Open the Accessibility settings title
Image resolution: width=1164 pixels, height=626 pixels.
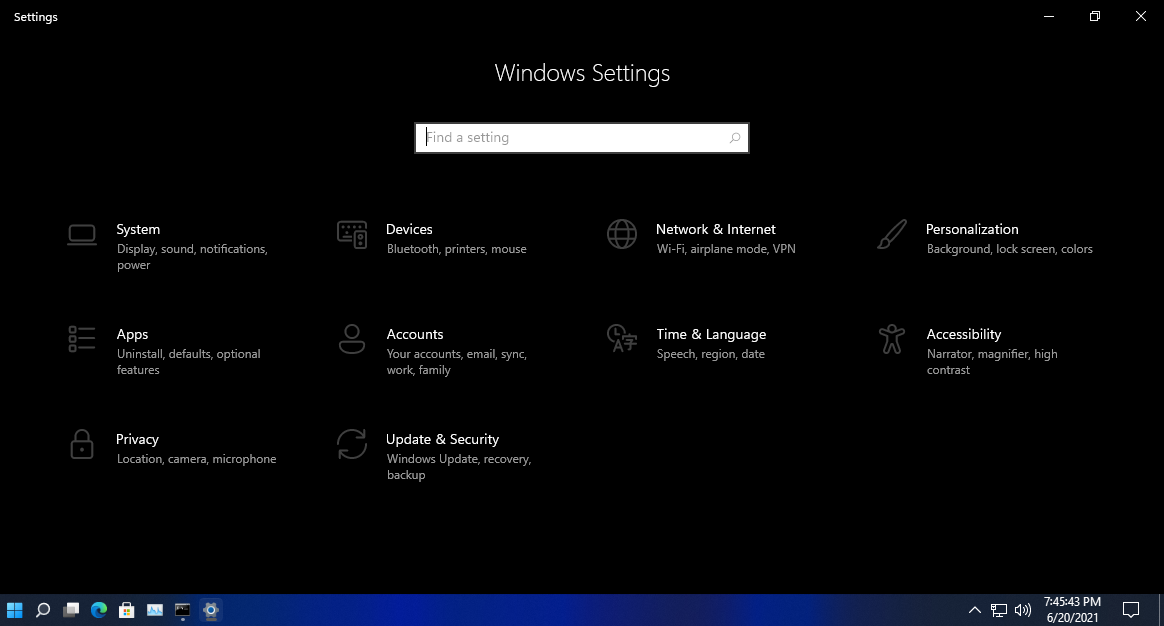pos(964,334)
